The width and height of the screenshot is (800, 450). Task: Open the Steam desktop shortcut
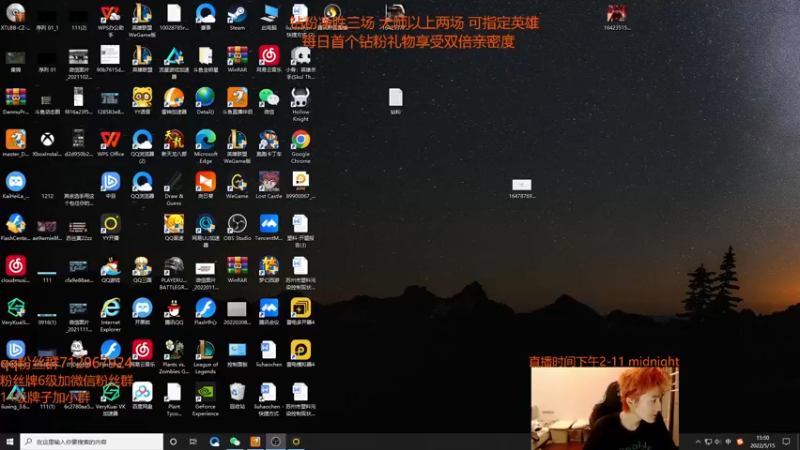point(237,16)
